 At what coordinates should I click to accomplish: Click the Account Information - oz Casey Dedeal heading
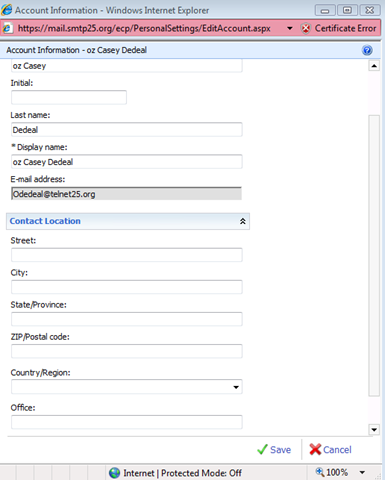click(x=76, y=50)
